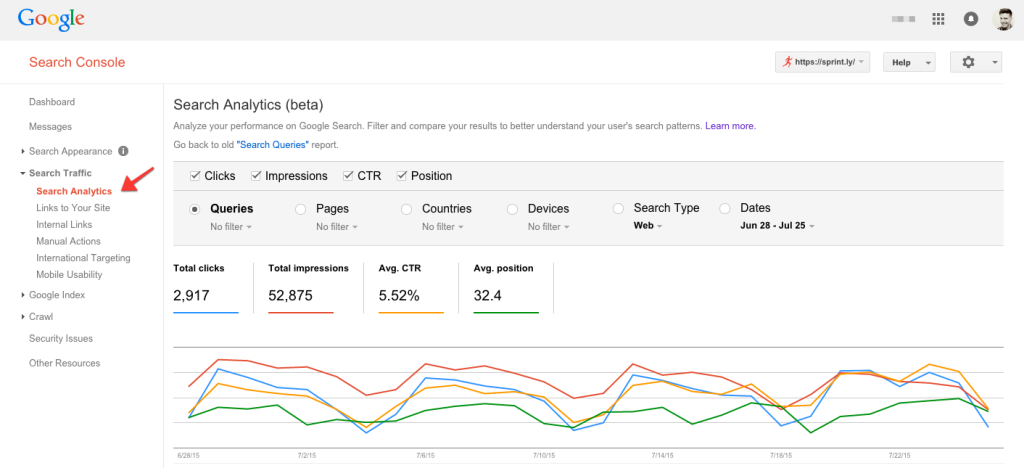Open the settings dropdown arrow
Screen dimensions: 1024x468
pyautogui.click(x=995, y=62)
